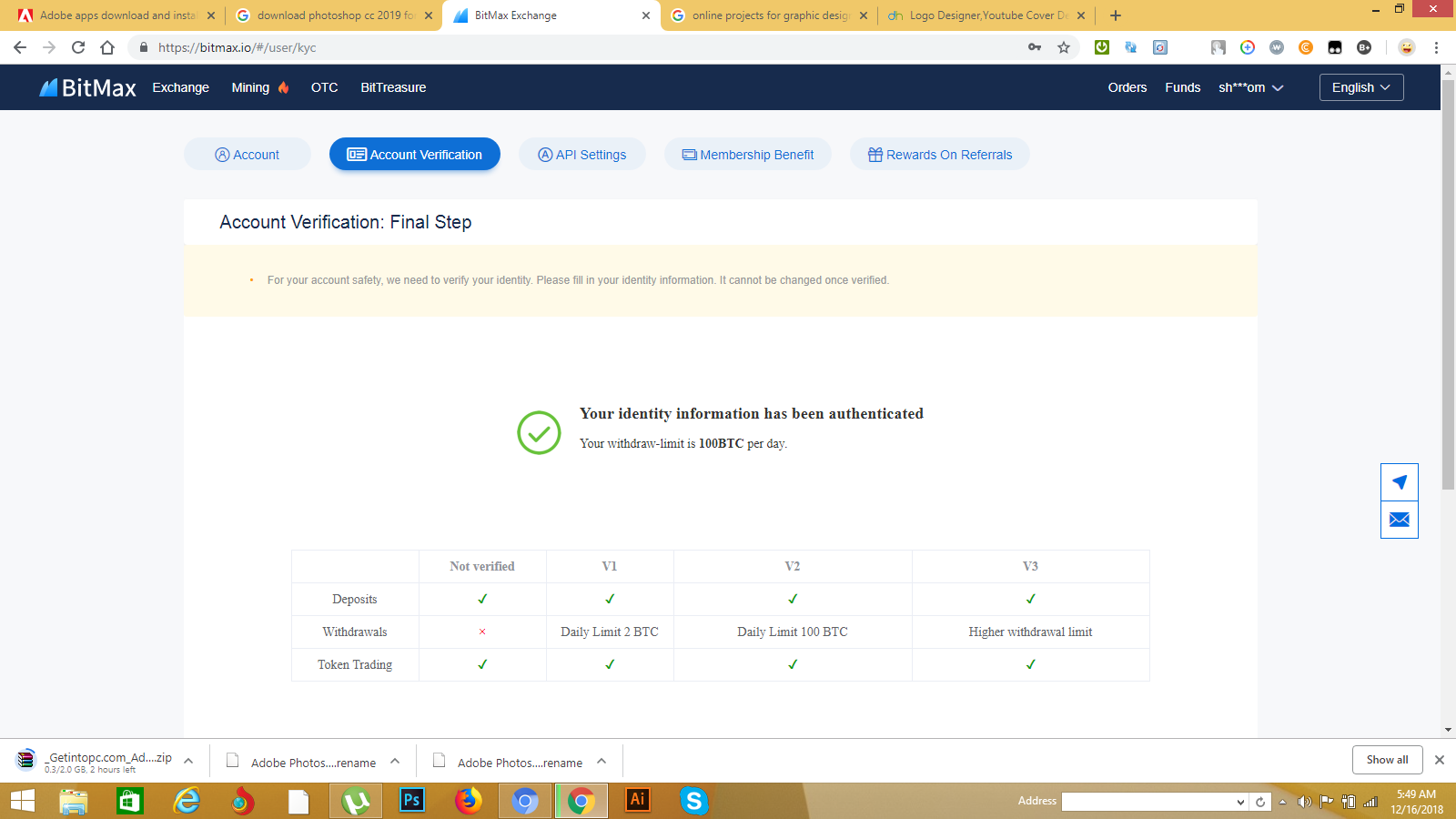
Task: Open Funds in the header
Action: coord(1183,87)
